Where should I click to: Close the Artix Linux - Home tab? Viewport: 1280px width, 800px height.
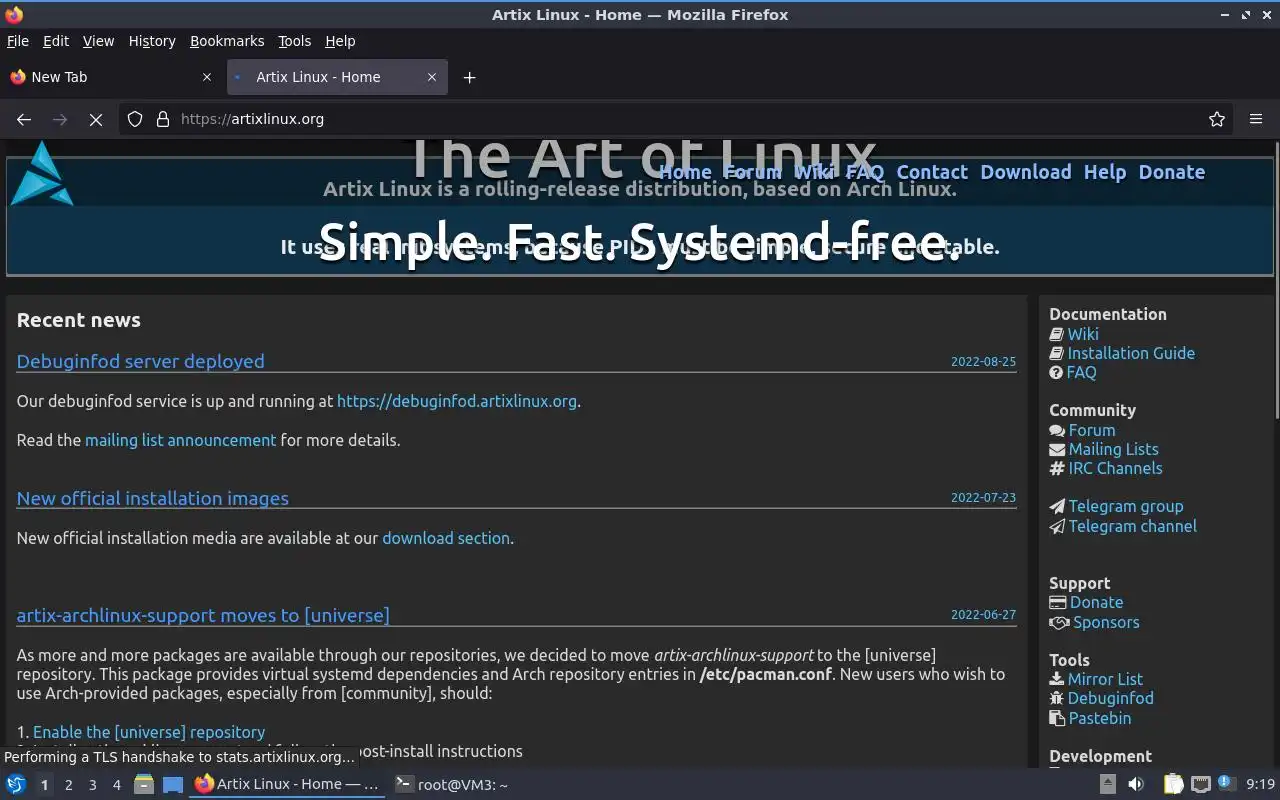[x=432, y=77]
